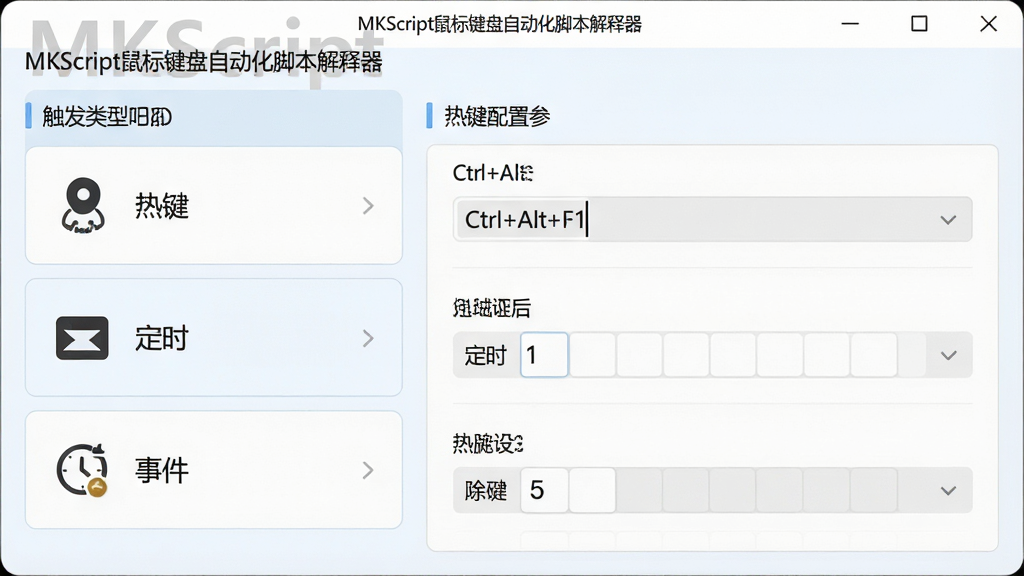Click the 定时 field containing 1
The image size is (1024, 576).
545,355
